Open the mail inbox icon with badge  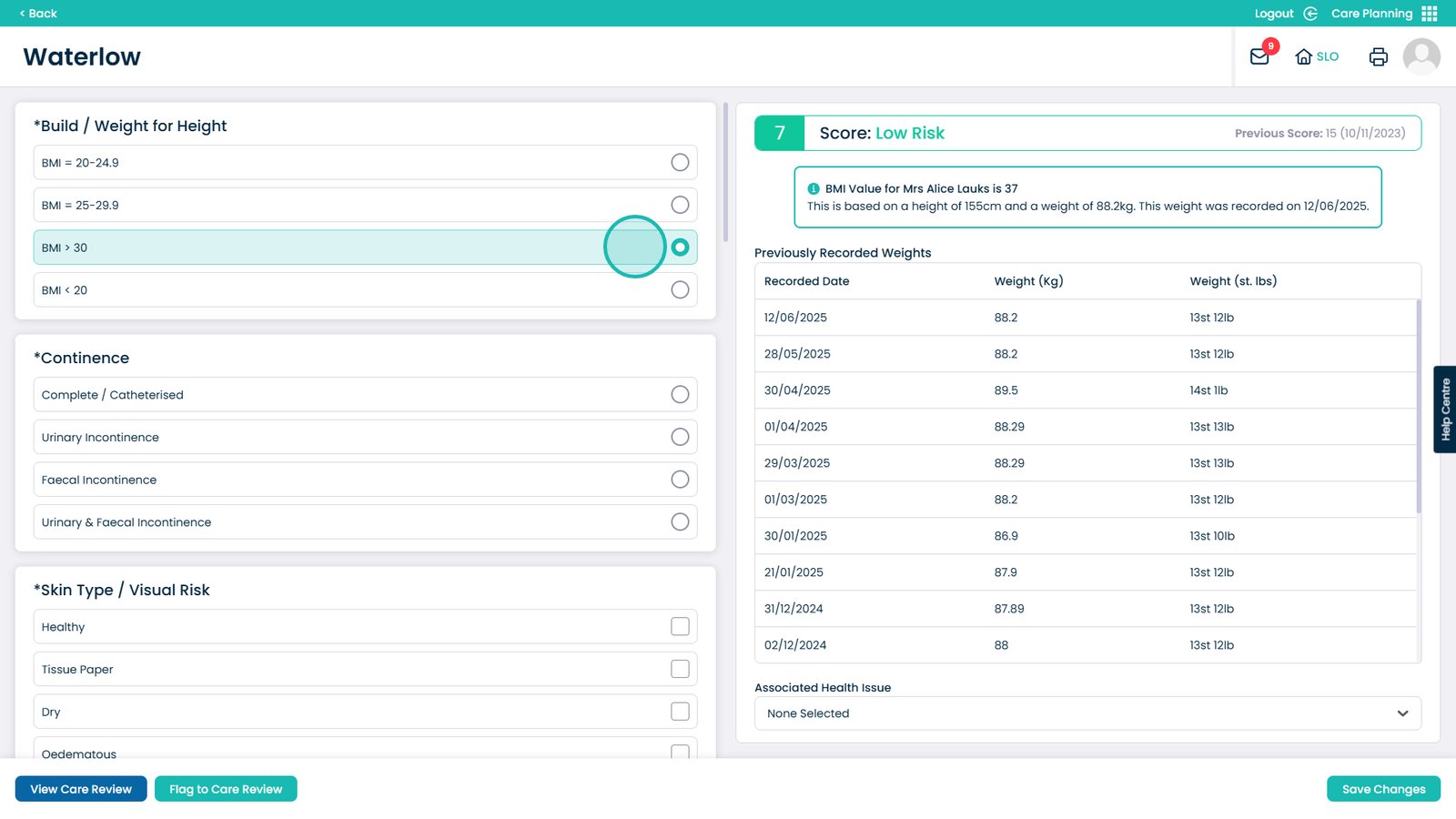click(x=1259, y=56)
